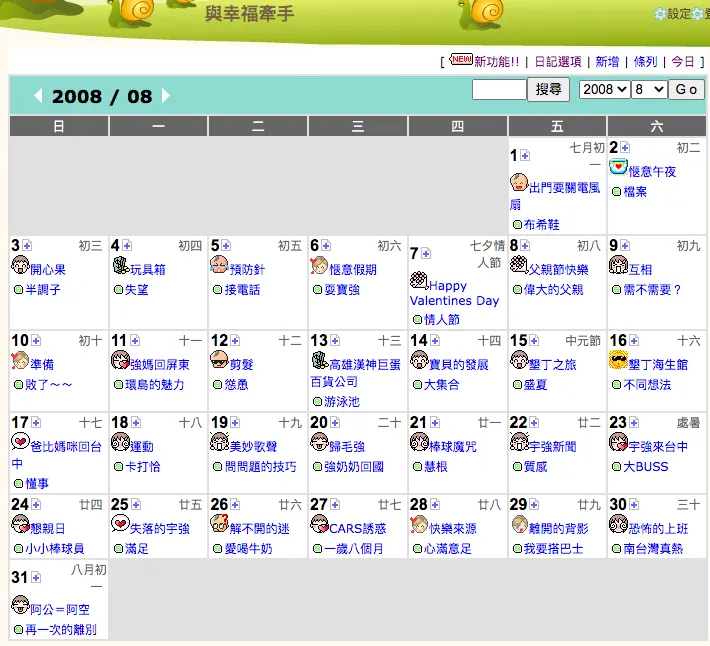Open the CARS誘惑 entry

358,529
